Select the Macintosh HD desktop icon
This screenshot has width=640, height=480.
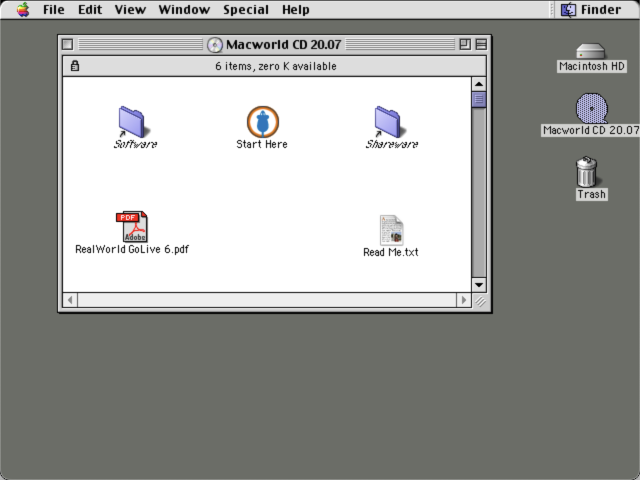(x=591, y=51)
